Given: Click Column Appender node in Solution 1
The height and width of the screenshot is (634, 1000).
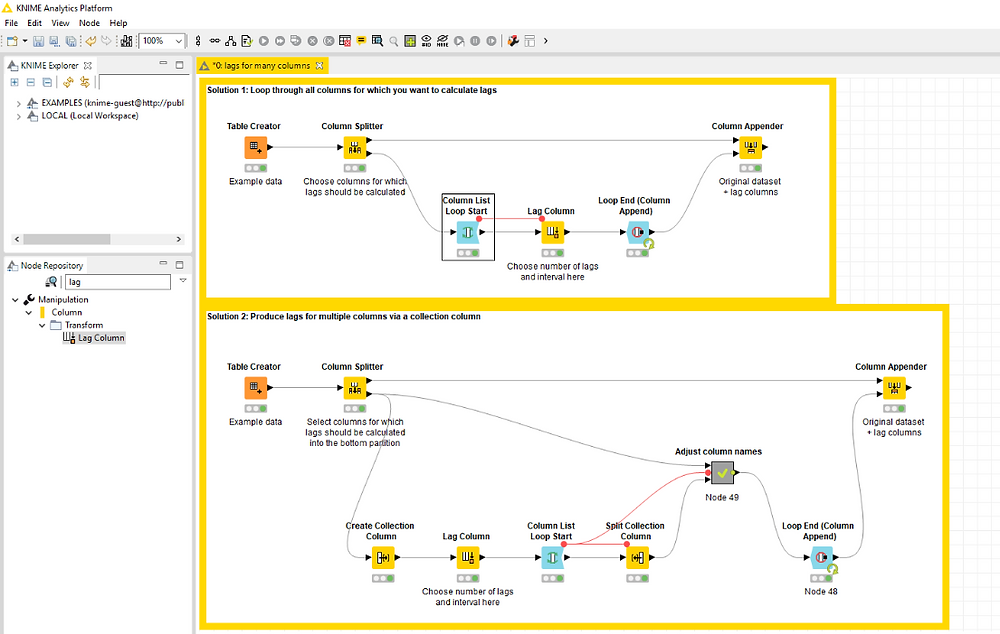Looking at the screenshot, I should click(751, 147).
